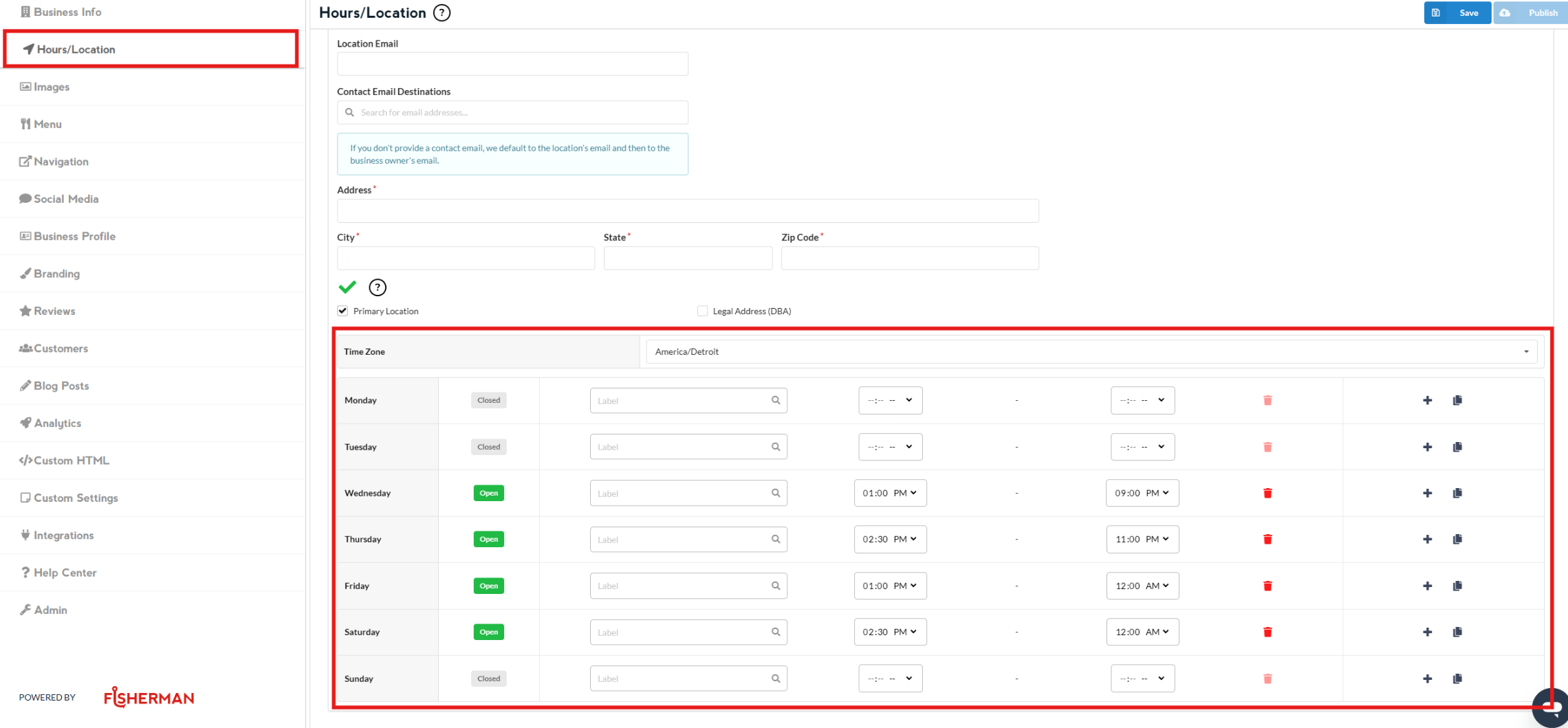Go to Menu in the sidebar
Viewport: 1568px width, 728px height.
[x=47, y=124]
